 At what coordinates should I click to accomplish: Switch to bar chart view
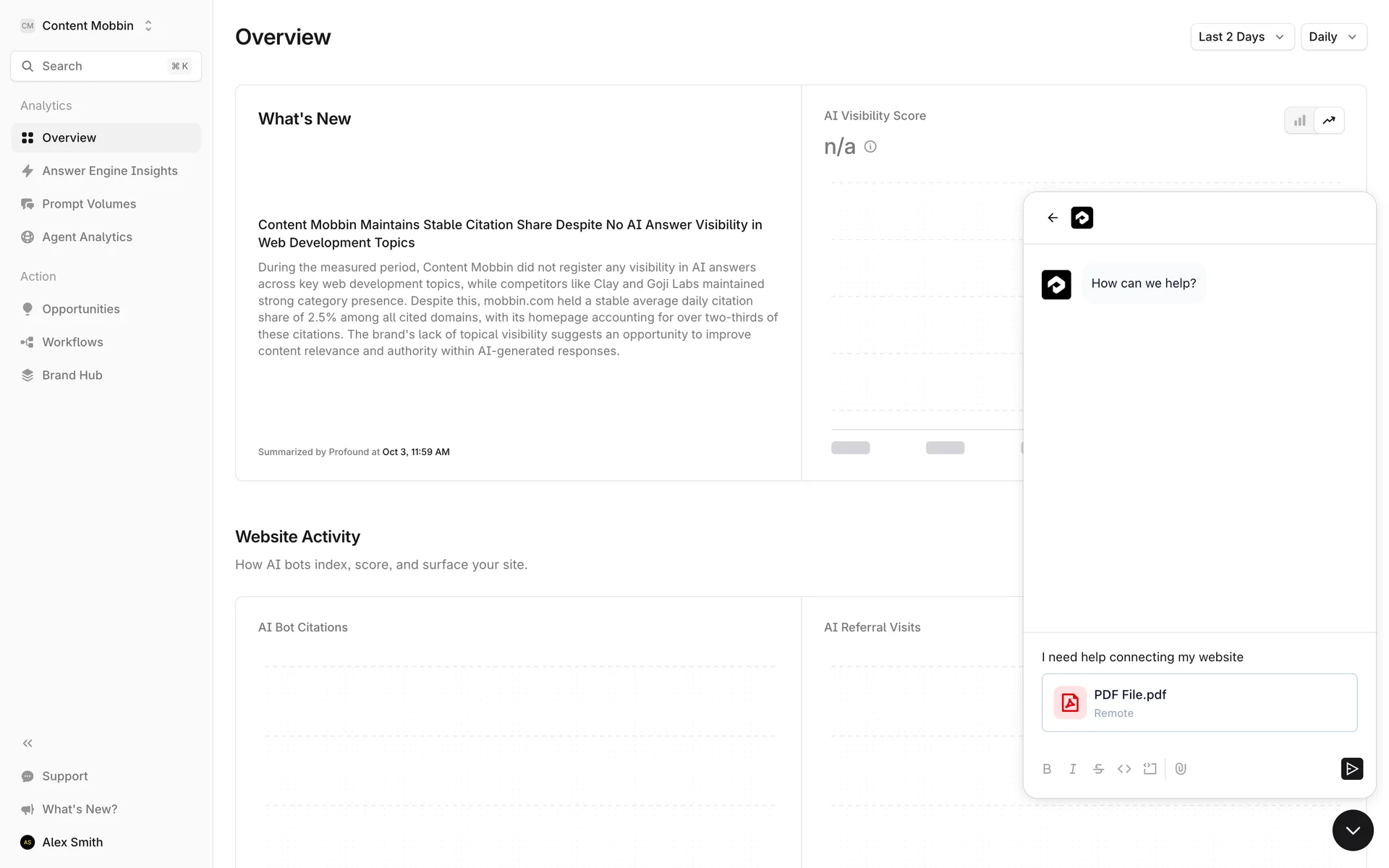(x=1300, y=121)
